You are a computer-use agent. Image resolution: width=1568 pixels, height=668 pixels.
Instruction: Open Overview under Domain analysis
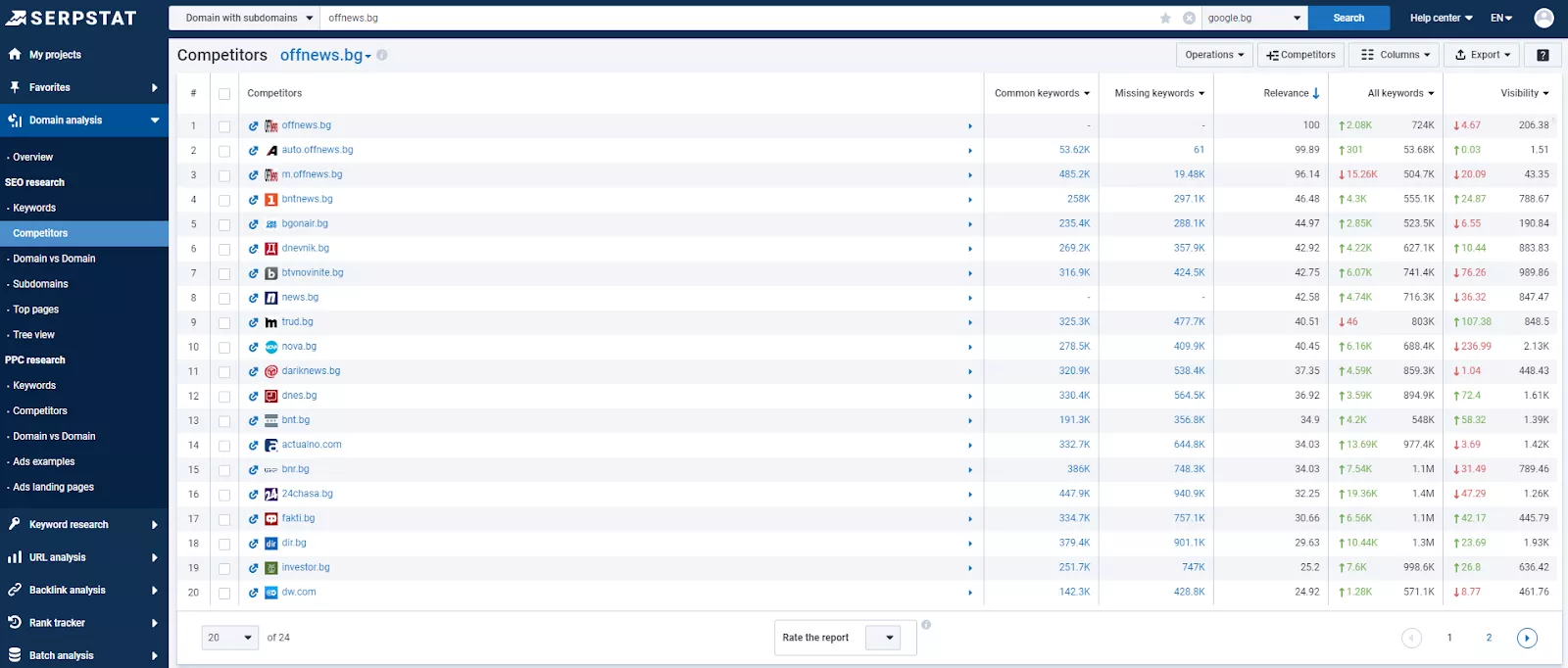coord(32,157)
